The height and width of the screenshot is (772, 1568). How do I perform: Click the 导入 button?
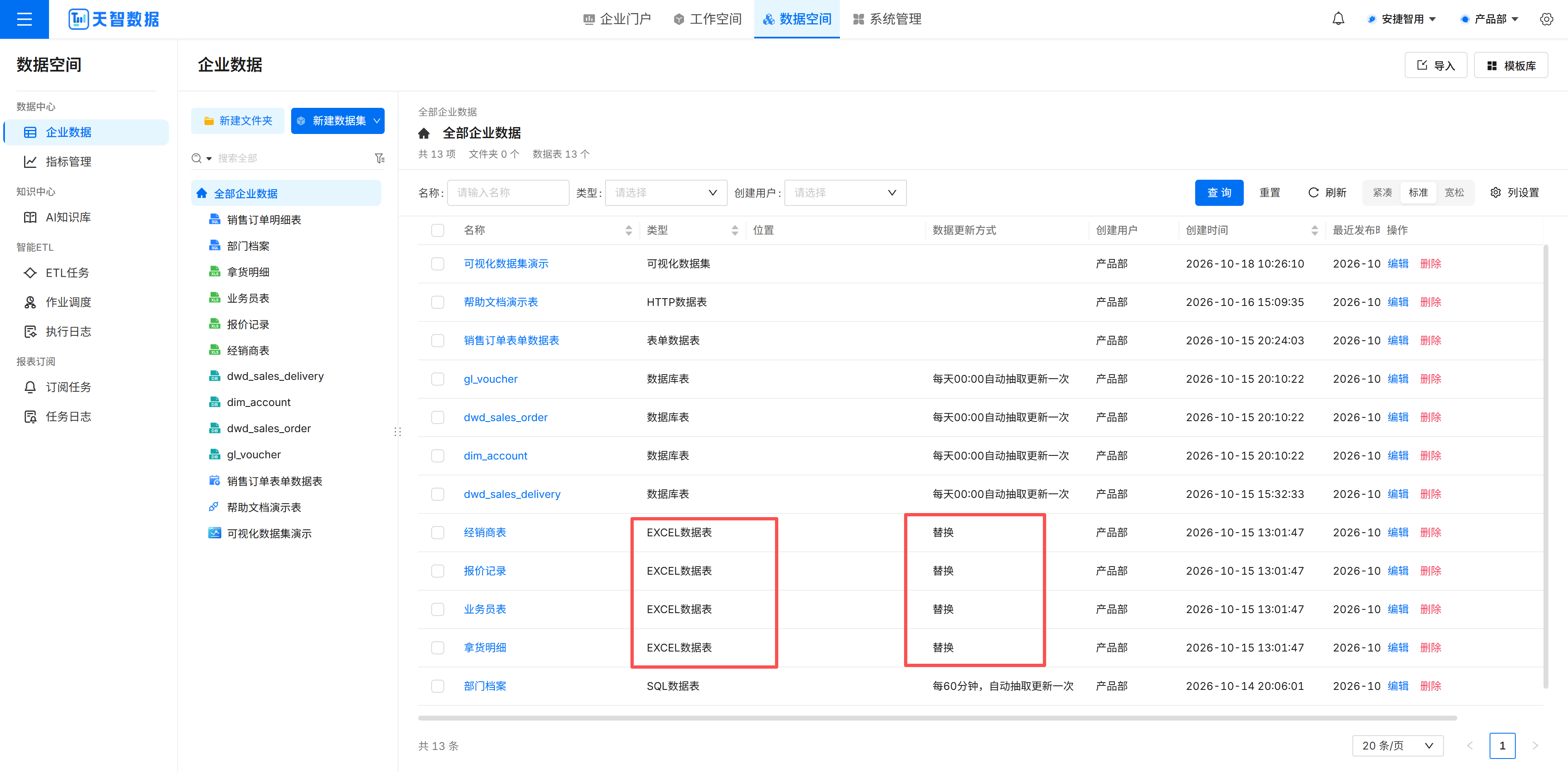point(1435,65)
